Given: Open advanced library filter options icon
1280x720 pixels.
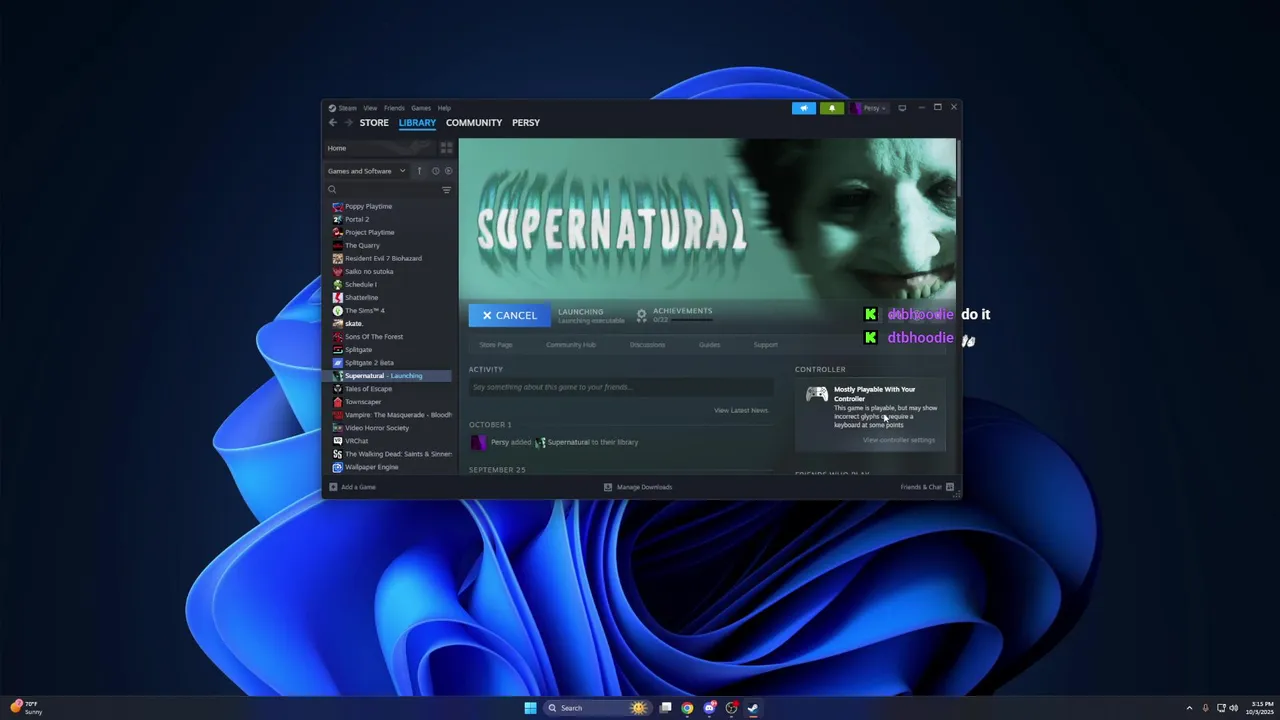Looking at the screenshot, I should tap(446, 190).
